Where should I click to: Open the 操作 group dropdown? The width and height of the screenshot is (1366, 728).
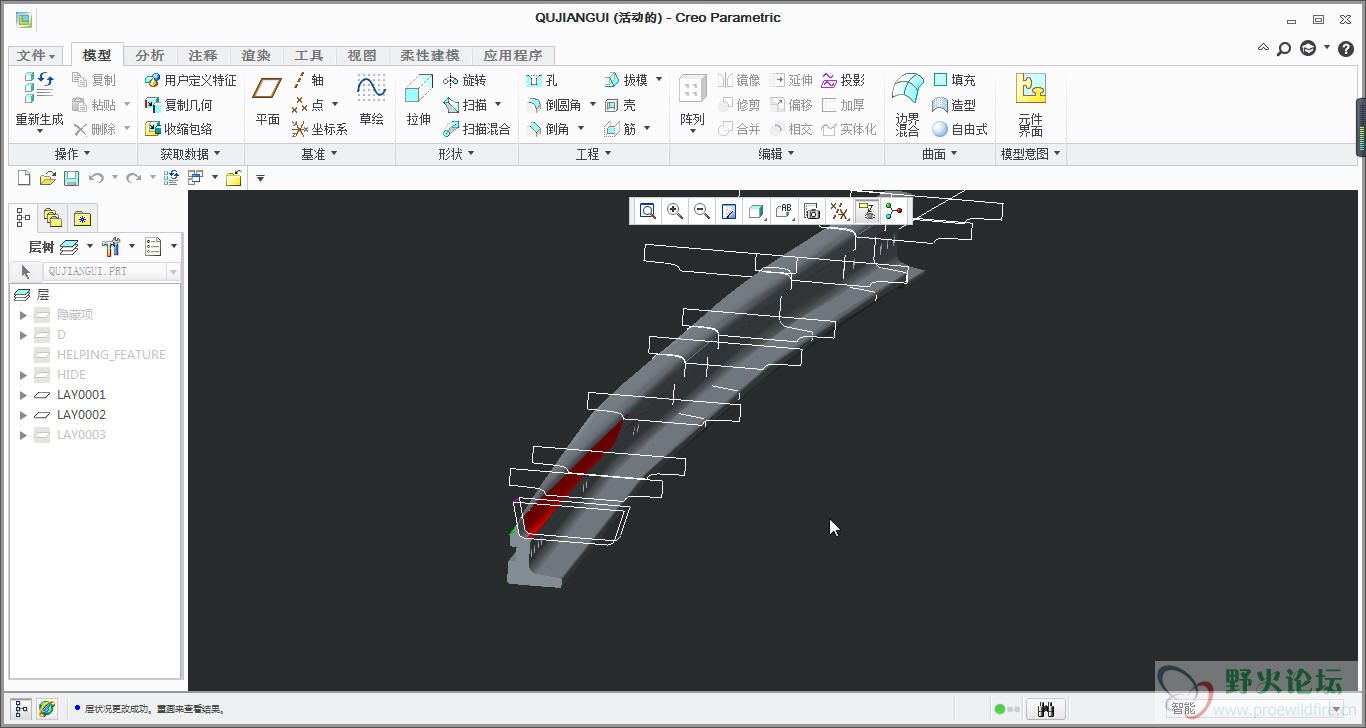(72, 154)
